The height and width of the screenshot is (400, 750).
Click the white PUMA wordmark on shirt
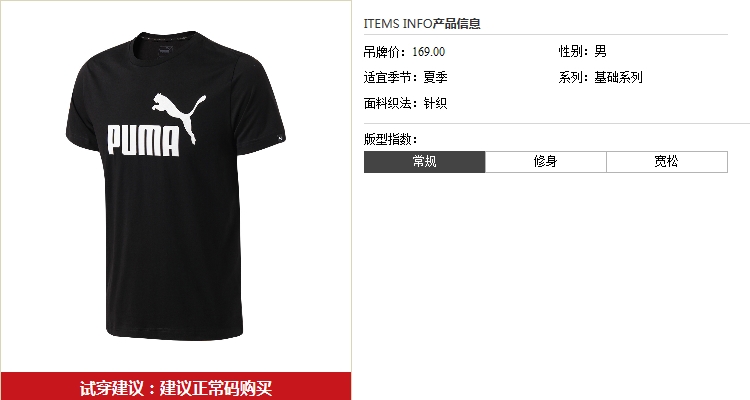tap(143, 141)
